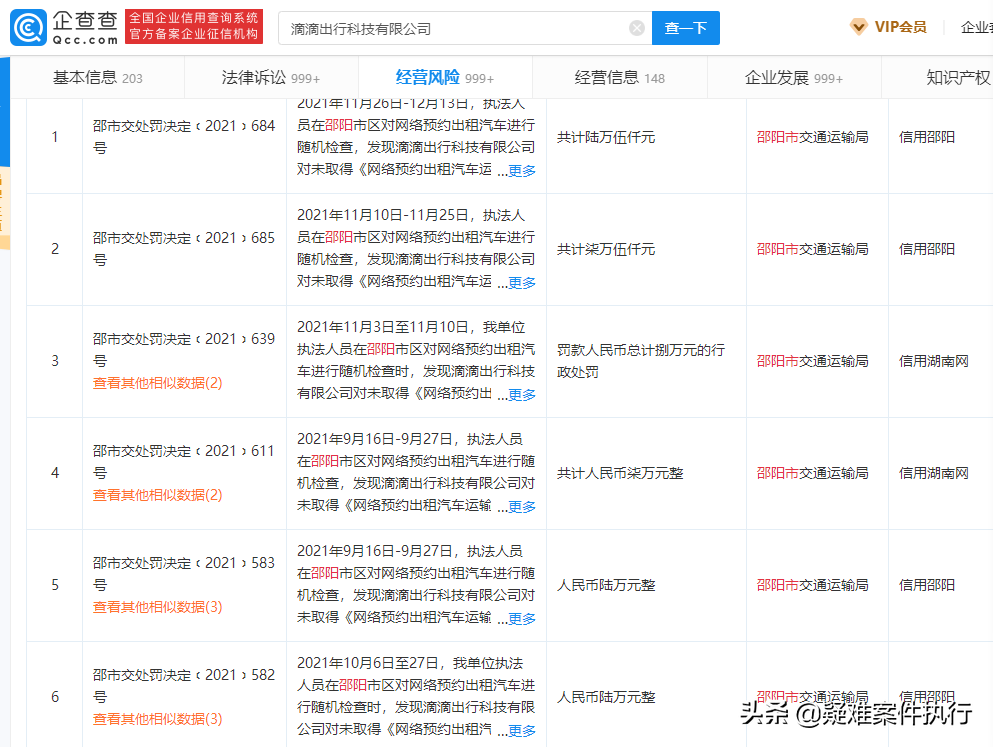This screenshot has width=993, height=747.
Task: Clear the search box with X icon
Action: click(x=636, y=28)
